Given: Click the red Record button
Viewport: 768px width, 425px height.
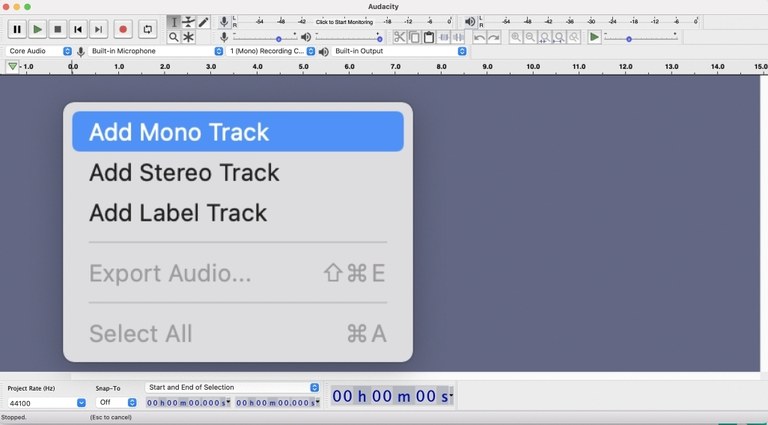Looking at the screenshot, I should [123, 29].
